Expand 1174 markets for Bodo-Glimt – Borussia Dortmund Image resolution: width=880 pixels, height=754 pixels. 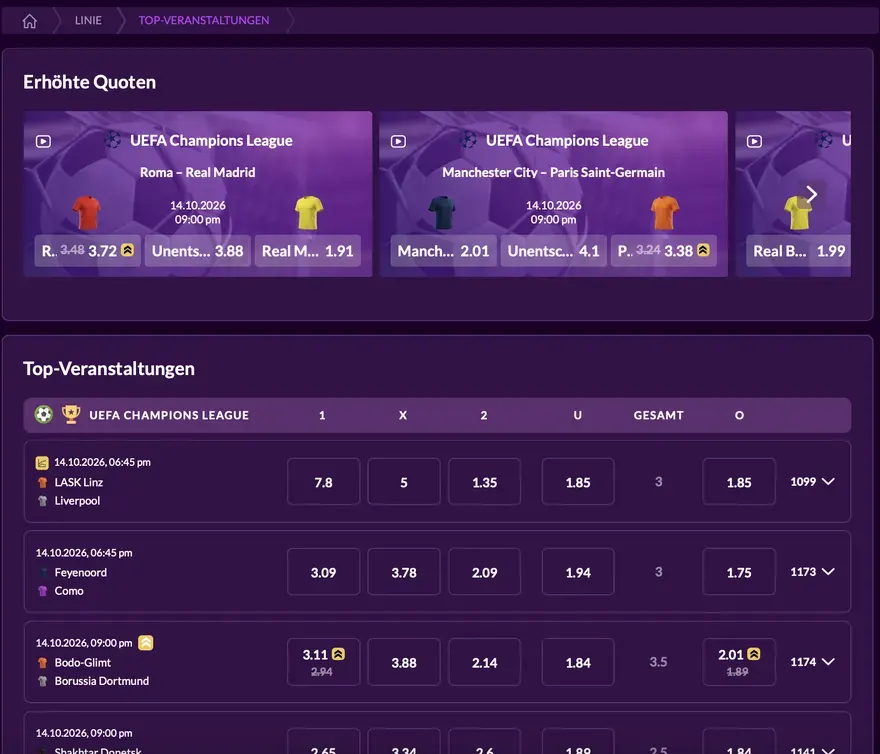812,662
